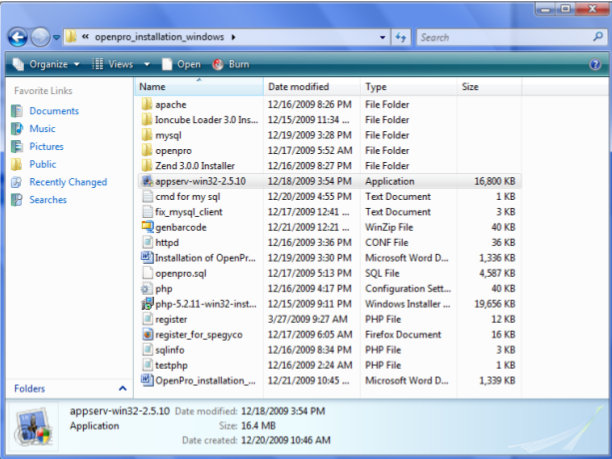Select the register_for_spegyco Firefox document
The width and height of the screenshot is (612, 459).
pyautogui.click(x=198, y=334)
